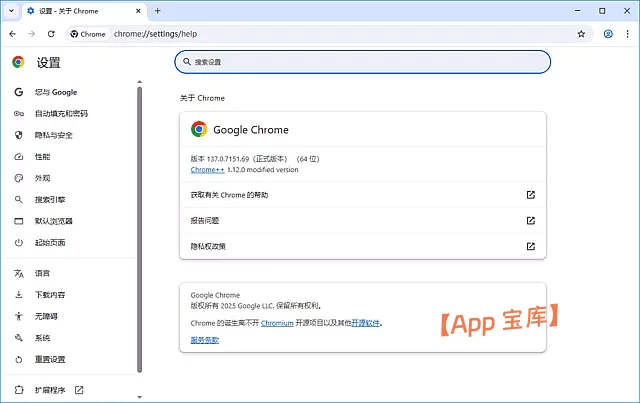Select the 起始页面 sidebar label
Image resolution: width=640 pixels, height=403 pixels.
point(50,243)
